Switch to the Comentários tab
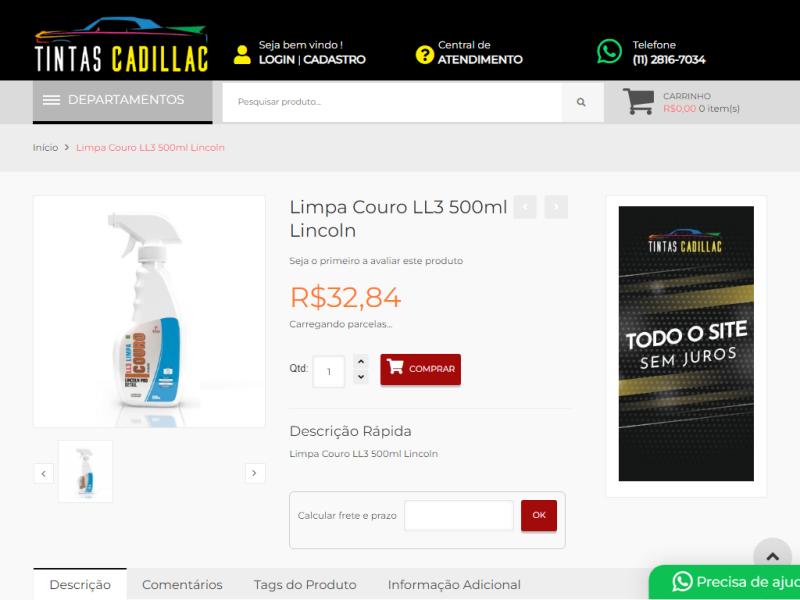Image resolution: width=800 pixels, height=600 pixels. point(182,584)
